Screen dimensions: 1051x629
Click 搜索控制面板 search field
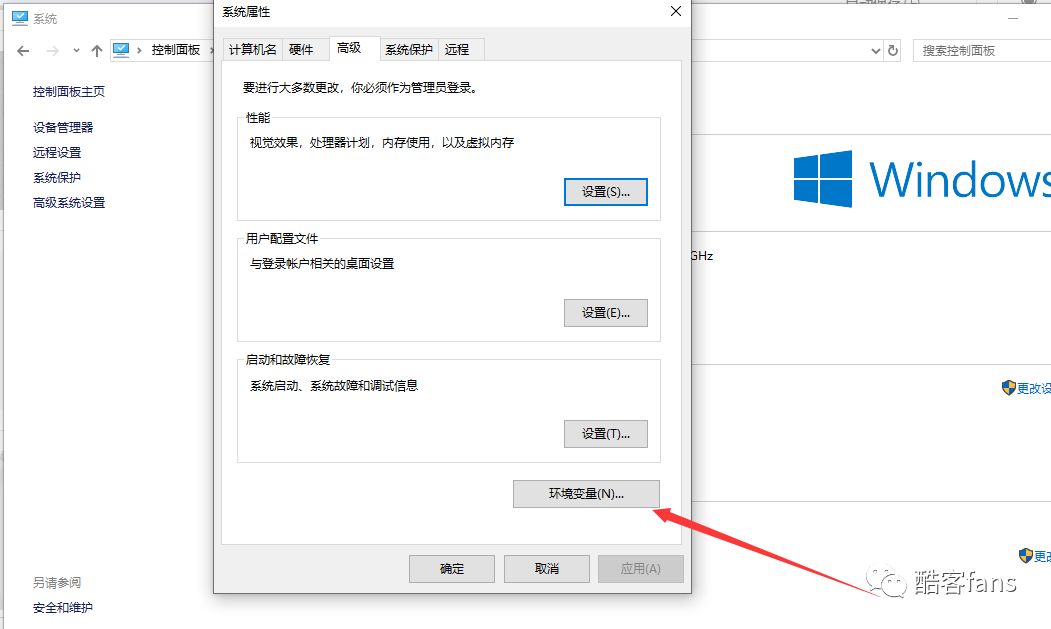pos(982,51)
